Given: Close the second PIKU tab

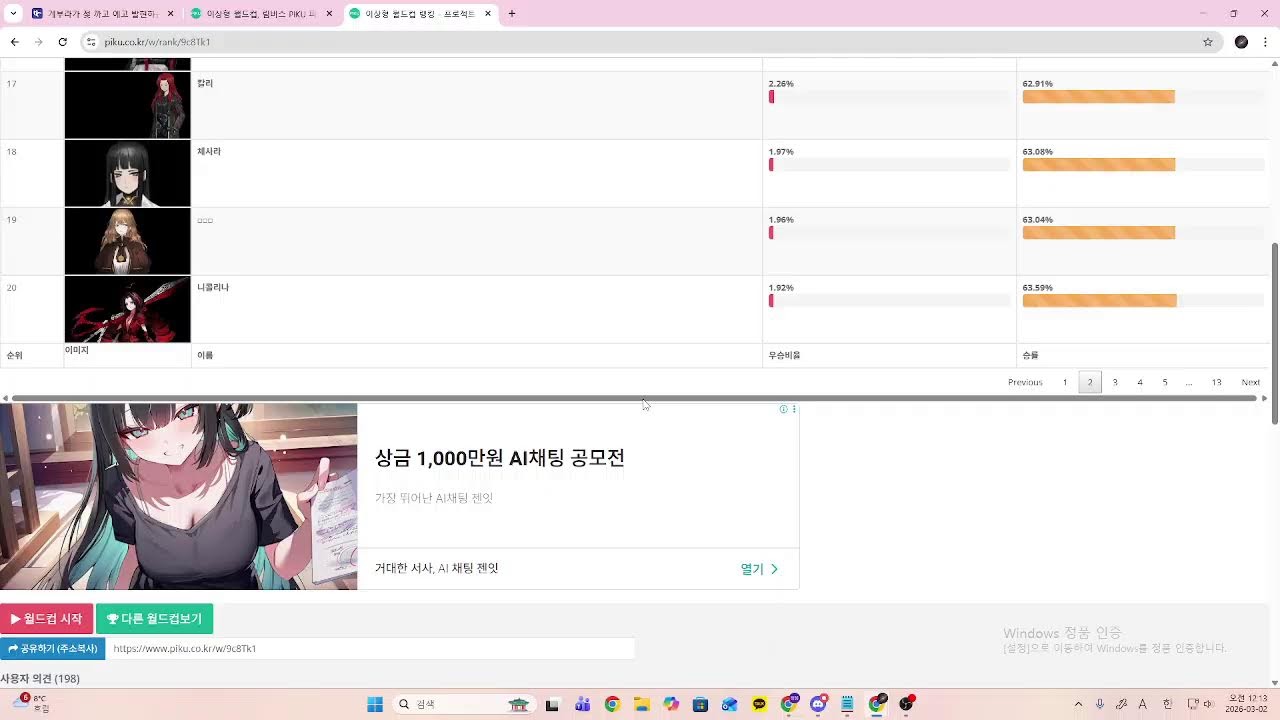Looking at the screenshot, I should [x=329, y=14].
